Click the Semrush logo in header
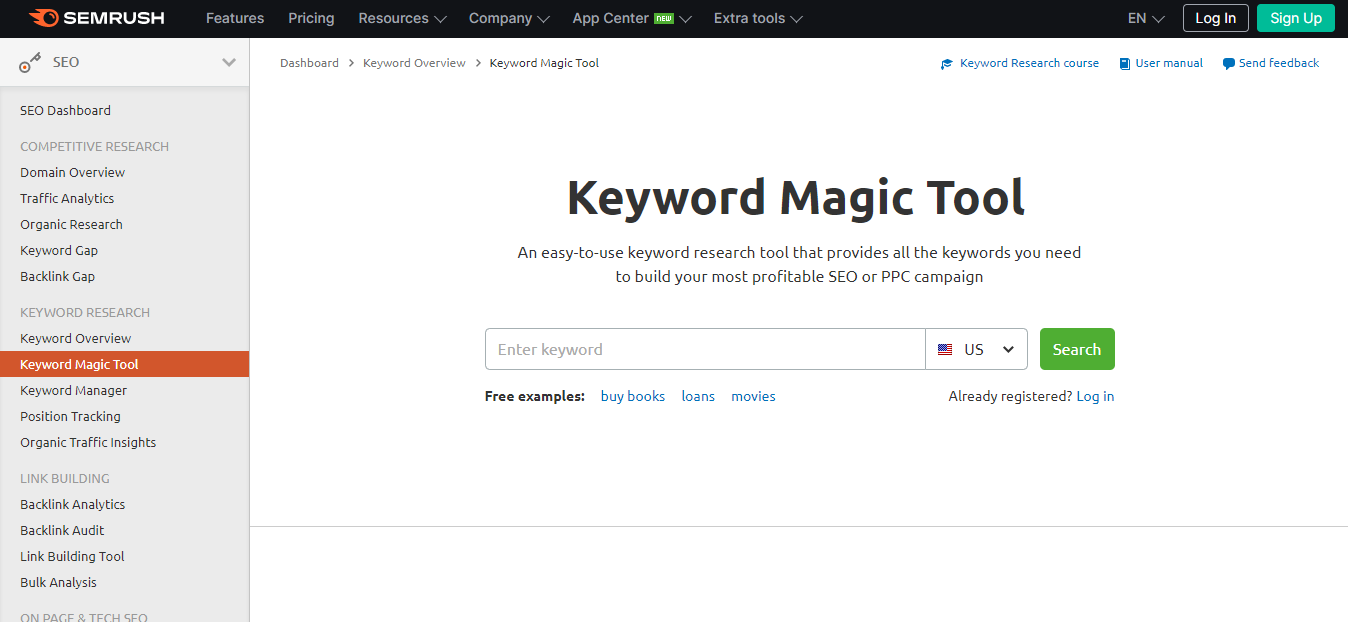 pos(97,18)
